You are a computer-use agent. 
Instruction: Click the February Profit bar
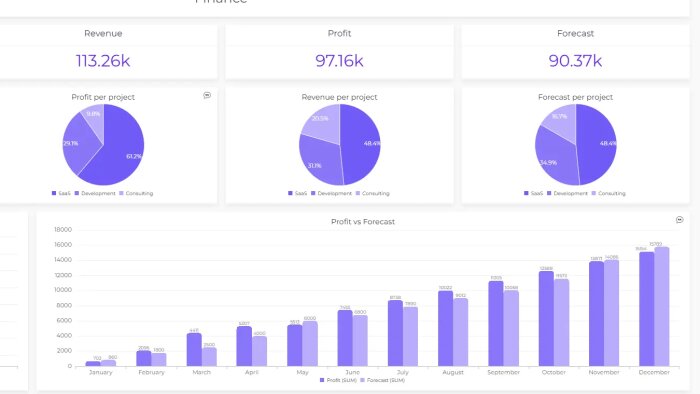click(144, 358)
